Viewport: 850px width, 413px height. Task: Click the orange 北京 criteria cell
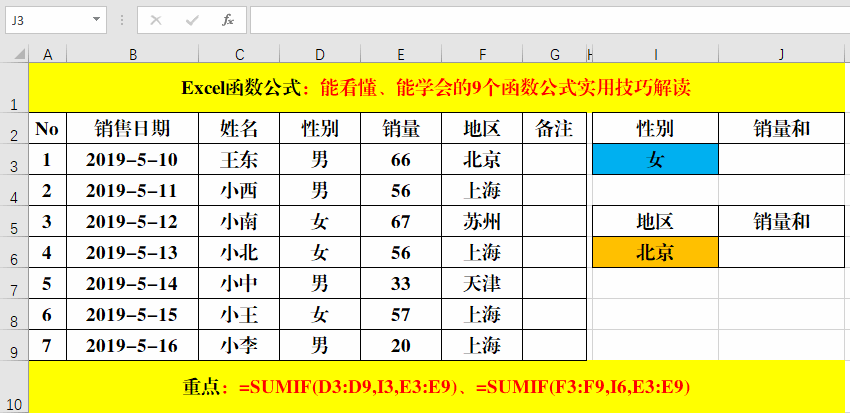pyautogui.click(x=656, y=252)
